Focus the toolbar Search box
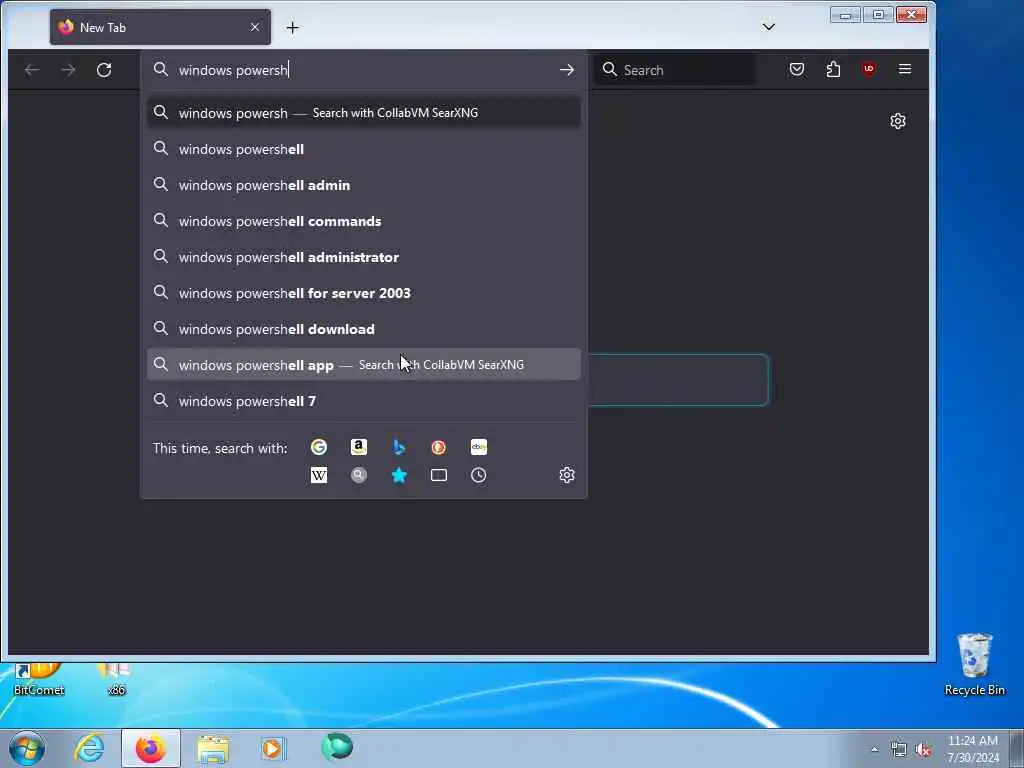The height and width of the screenshot is (768, 1024). [x=674, y=70]
